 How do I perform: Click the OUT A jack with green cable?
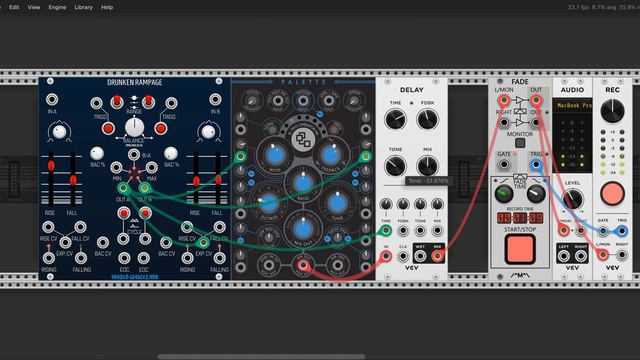[x=123, y=188]
